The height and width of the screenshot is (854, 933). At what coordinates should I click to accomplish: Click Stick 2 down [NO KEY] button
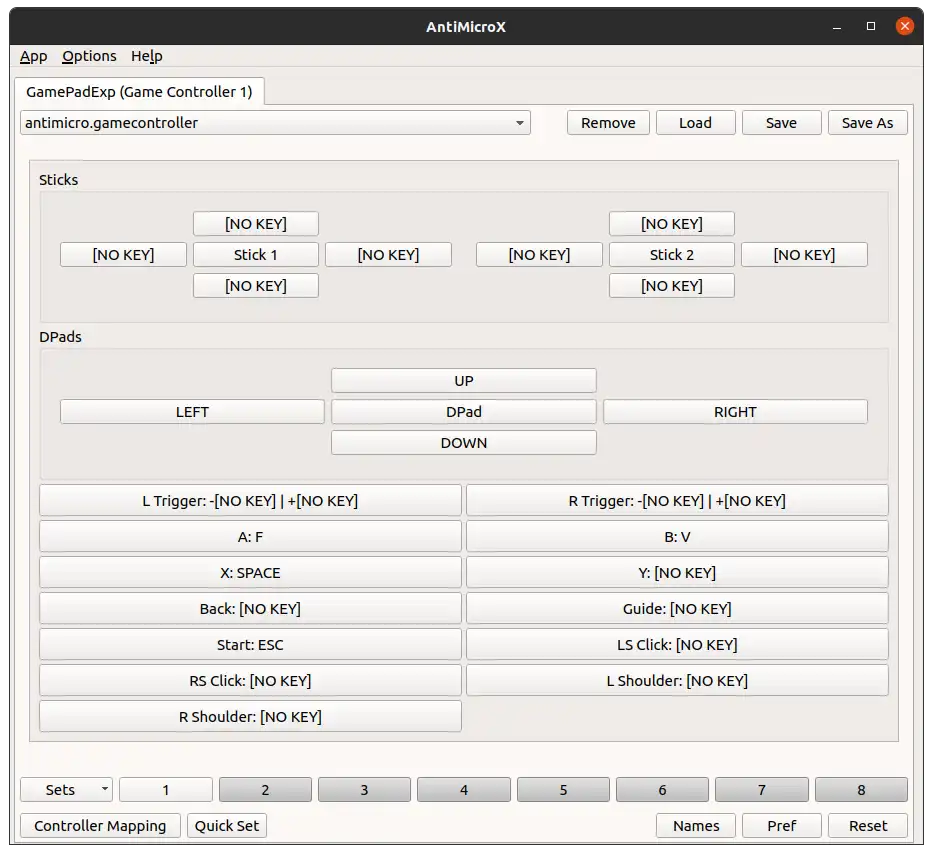[x=672, y=286]
